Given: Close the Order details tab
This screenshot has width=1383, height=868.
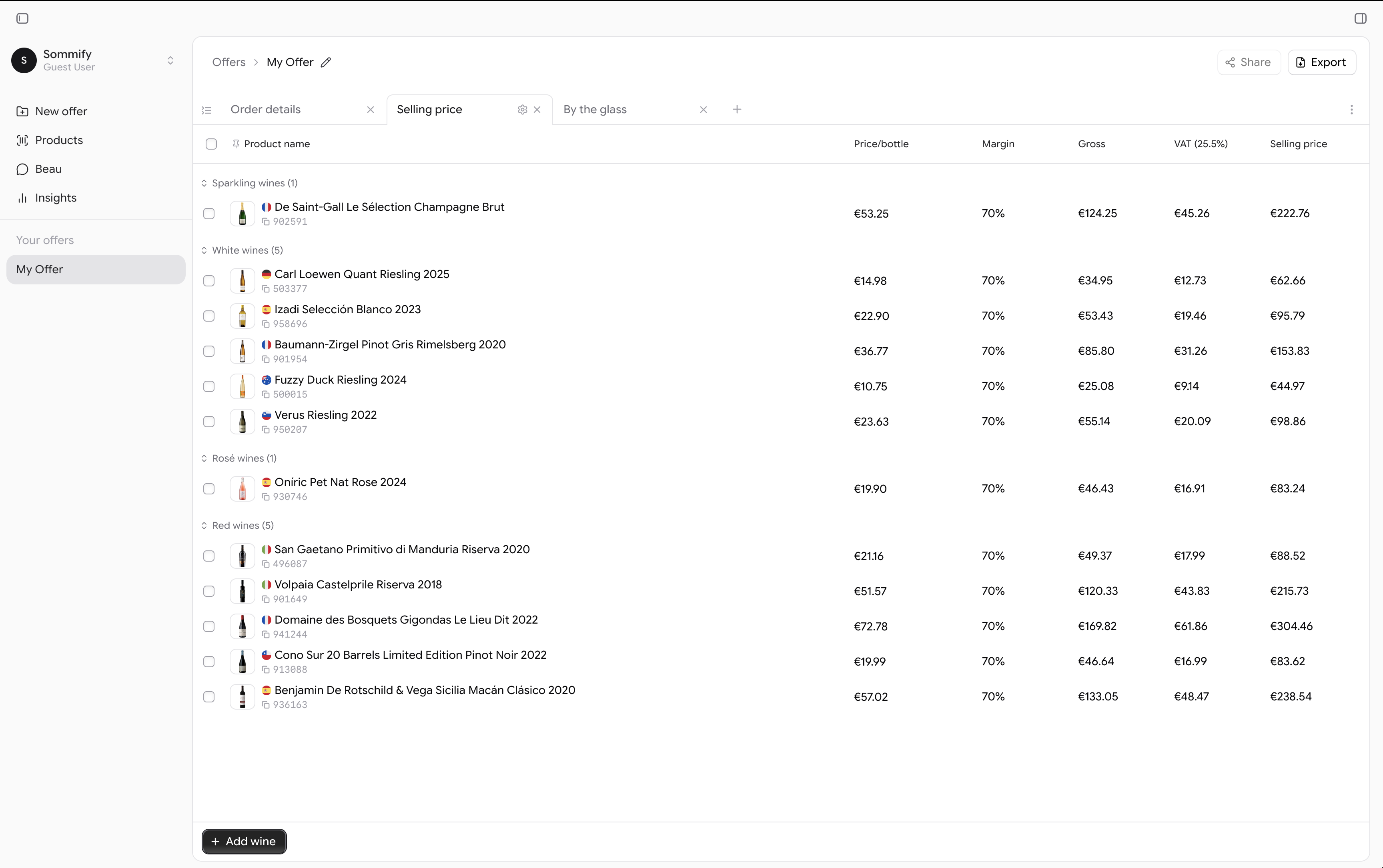Looking at the screenshot, I should click(371, 110).
